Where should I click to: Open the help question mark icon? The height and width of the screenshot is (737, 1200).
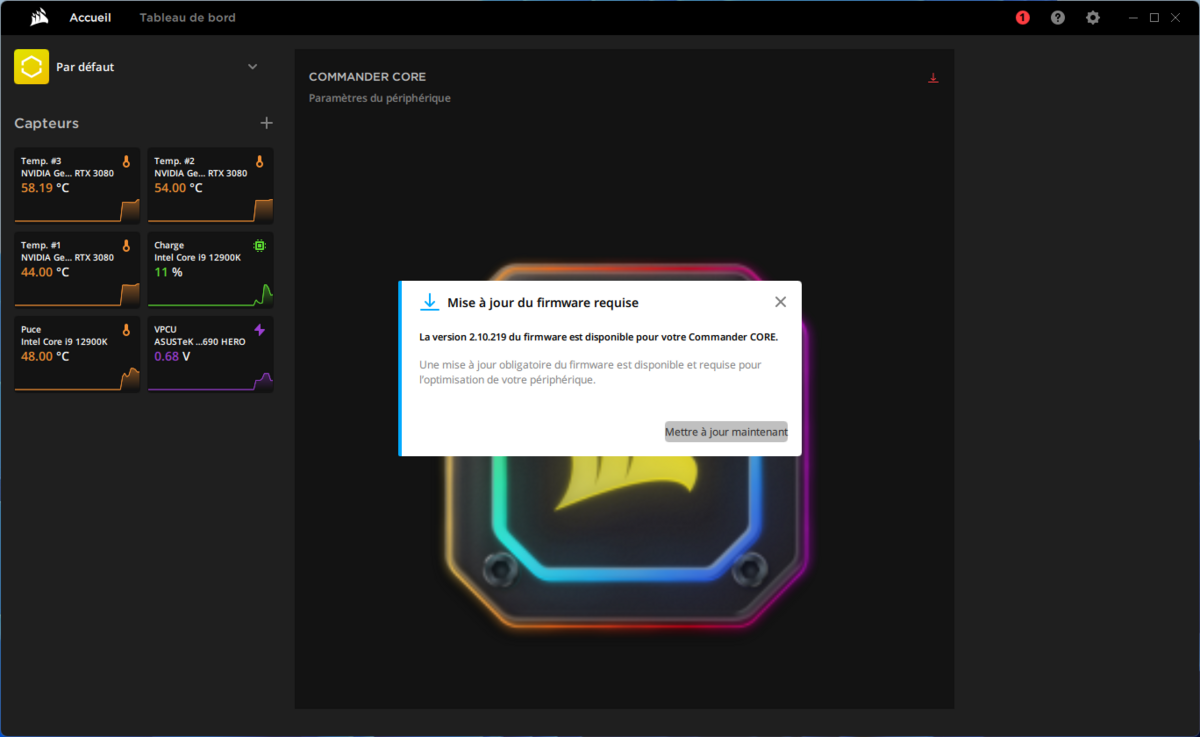1058,18
